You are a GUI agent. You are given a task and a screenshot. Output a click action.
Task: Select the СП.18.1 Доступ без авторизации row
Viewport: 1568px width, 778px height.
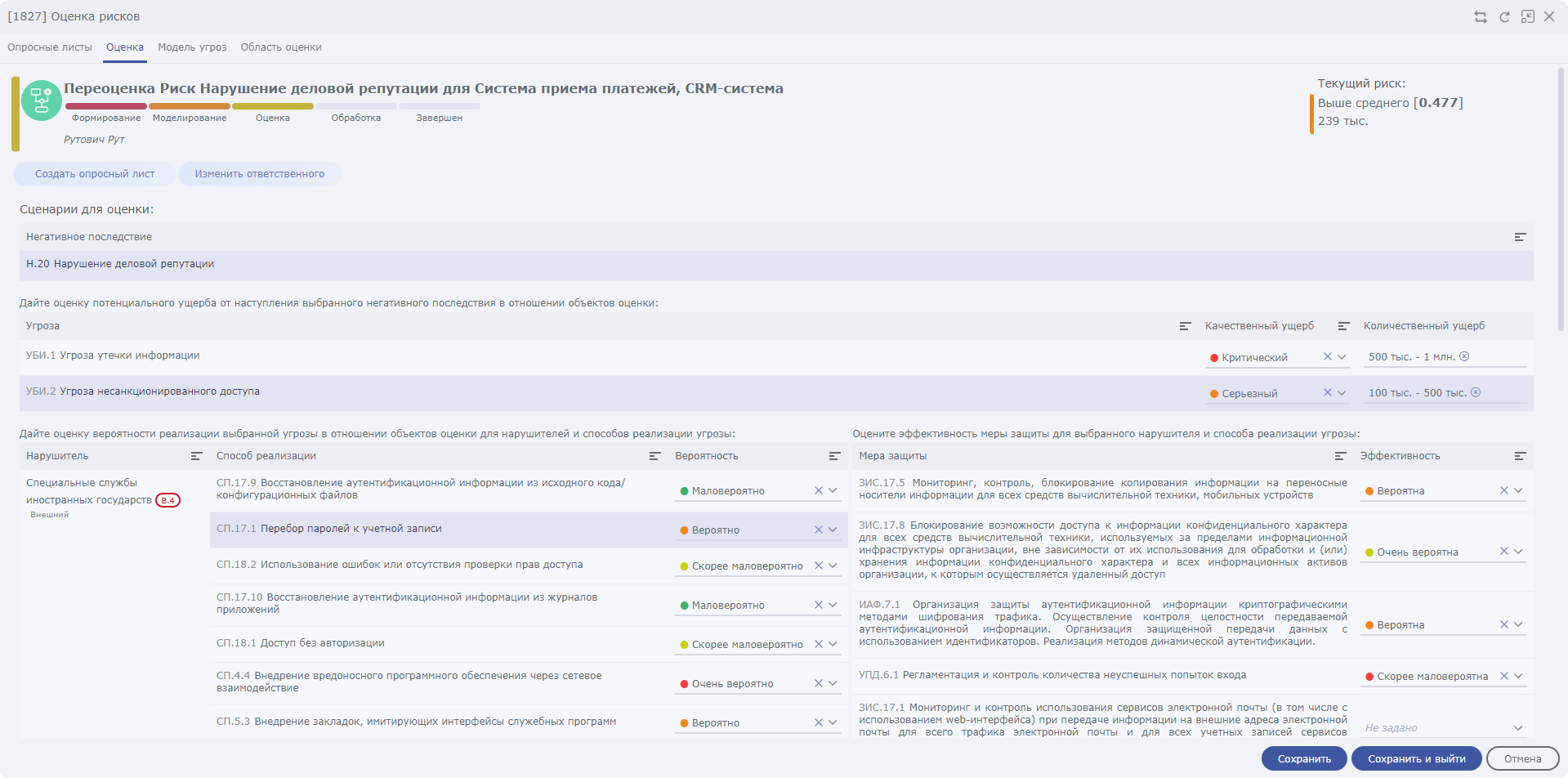529,644
